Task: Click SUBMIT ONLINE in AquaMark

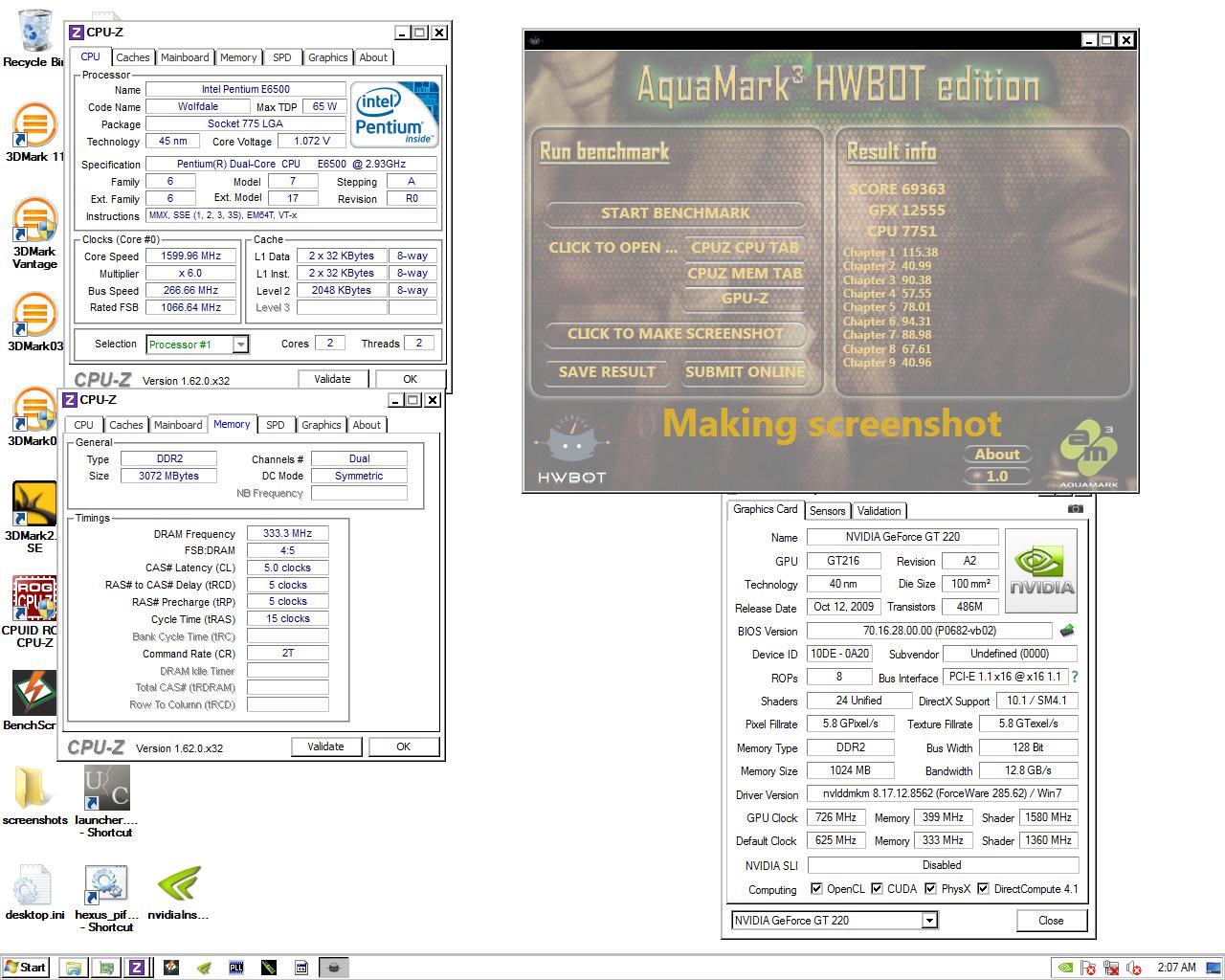Action: click(x=745, y=371)
